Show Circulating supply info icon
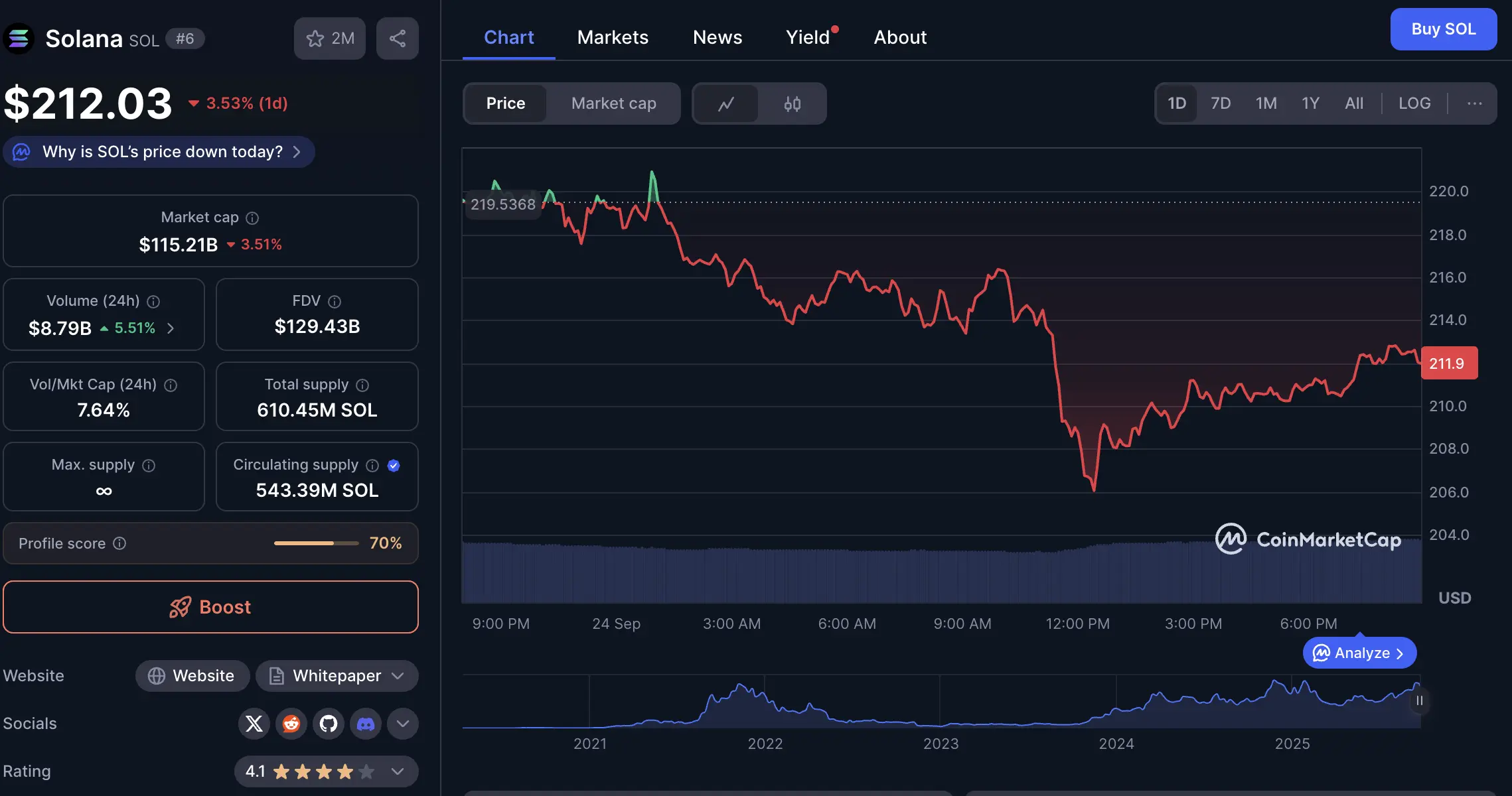The image size is (1512, 796). (372, 465)
